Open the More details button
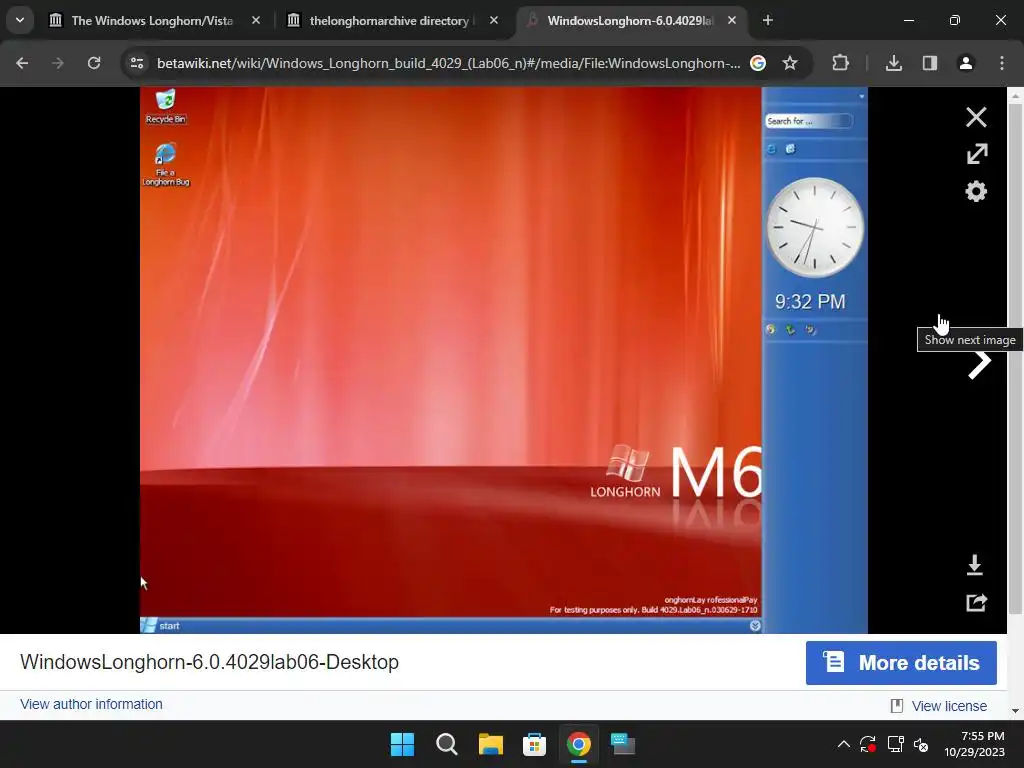Screen dimensions: 1024x768 (x=901, y=663)
